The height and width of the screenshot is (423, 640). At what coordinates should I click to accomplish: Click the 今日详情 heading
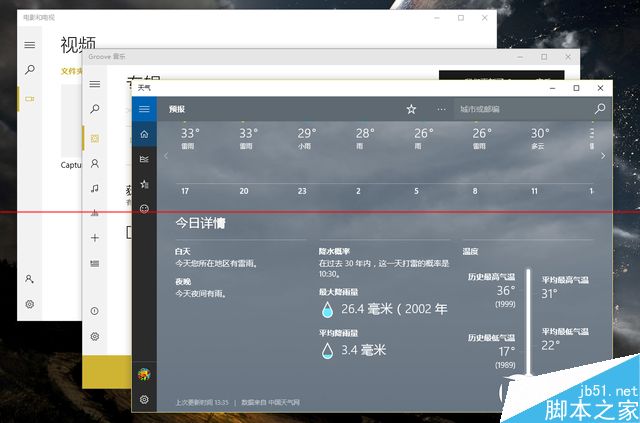pyautogui.click(x=200, y=223)
